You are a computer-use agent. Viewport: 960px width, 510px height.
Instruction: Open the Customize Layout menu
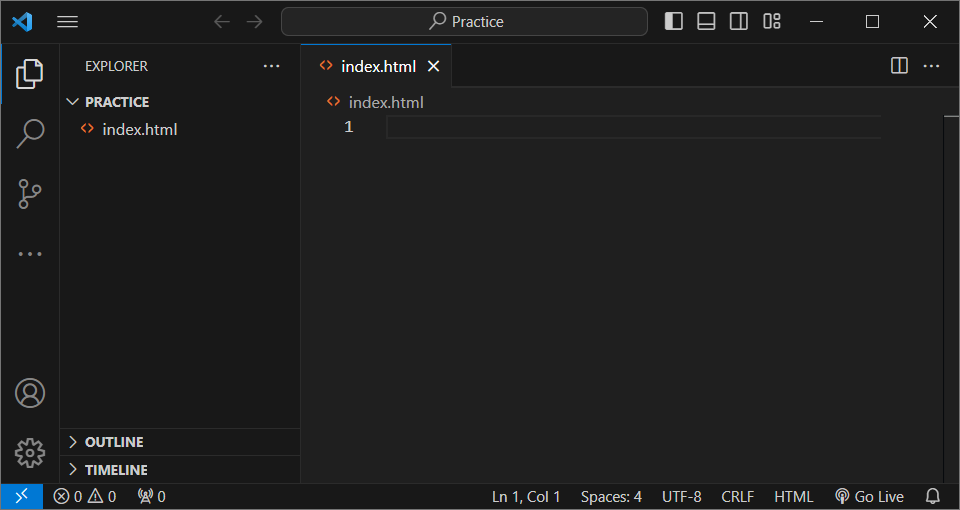point(771,21)
